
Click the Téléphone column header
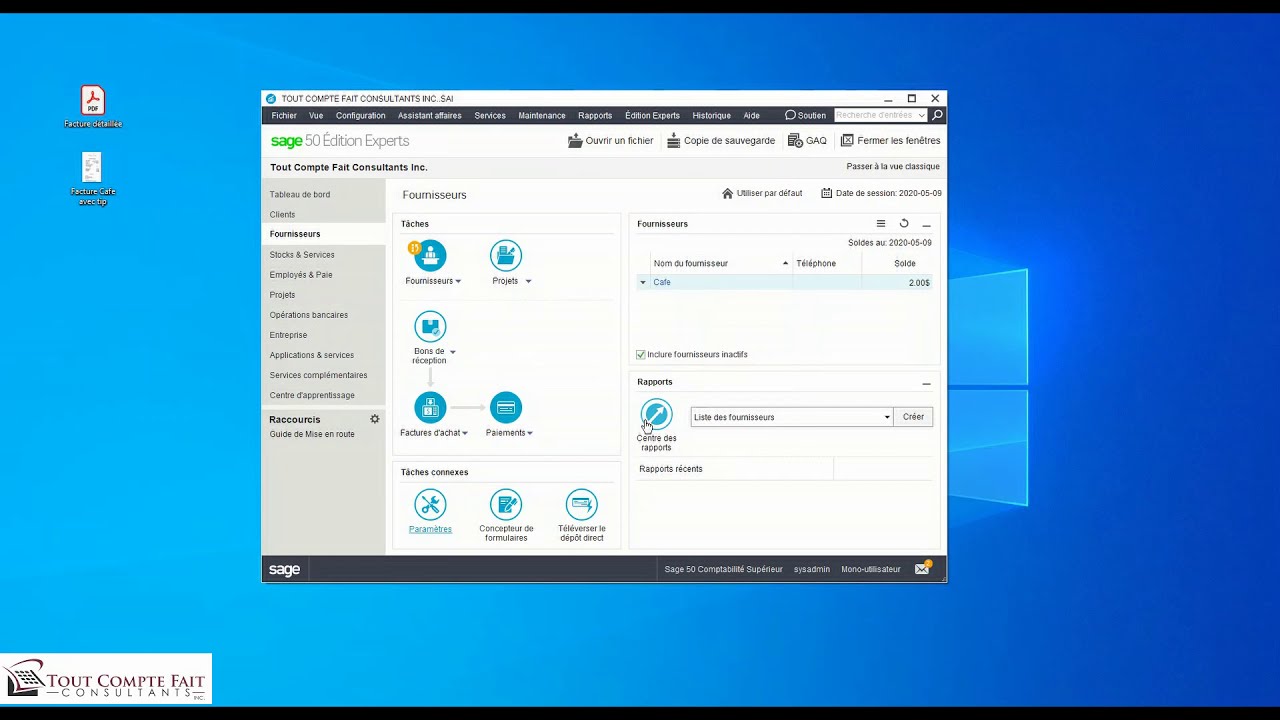[828, 263]
